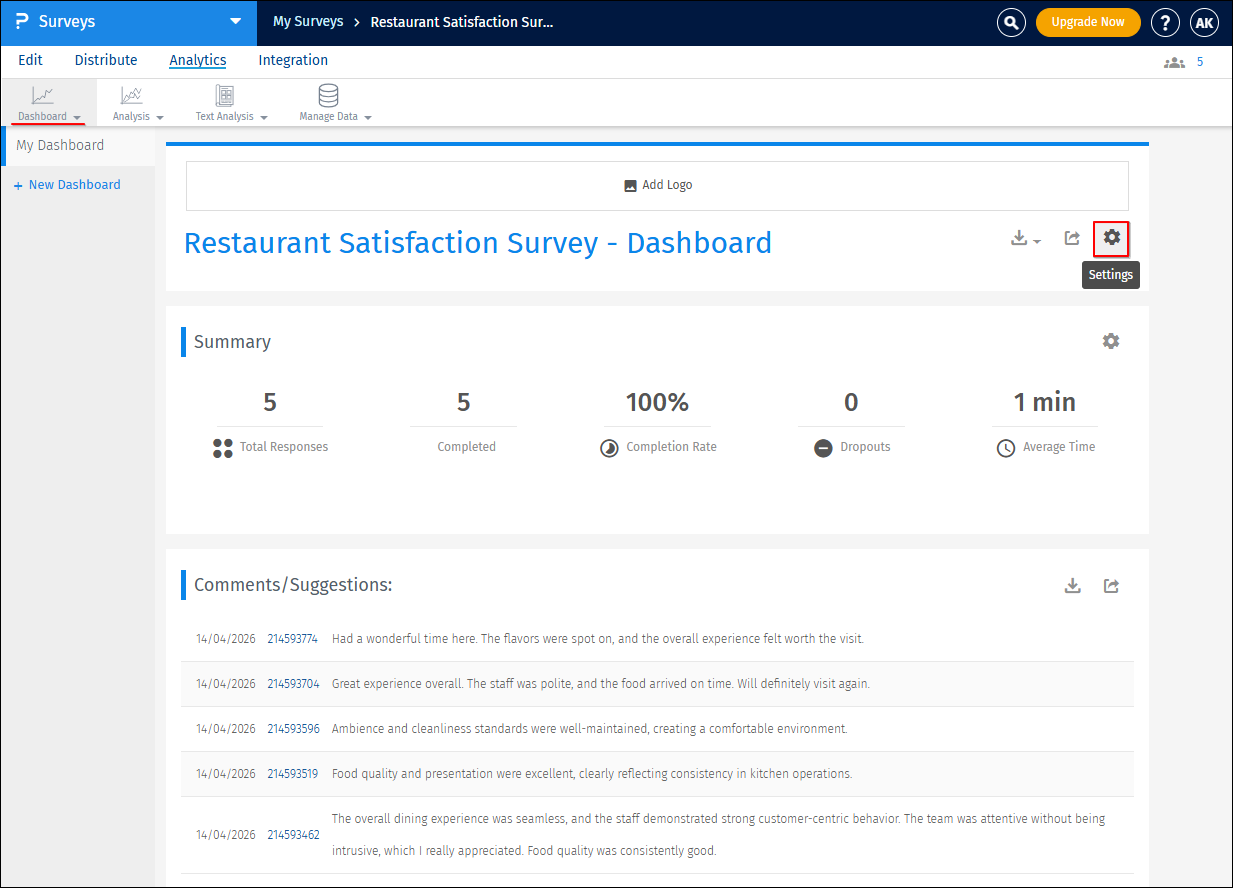Open the Text Analysis dropdown menu
The image size is (1233, 888).
click(231, 104)
